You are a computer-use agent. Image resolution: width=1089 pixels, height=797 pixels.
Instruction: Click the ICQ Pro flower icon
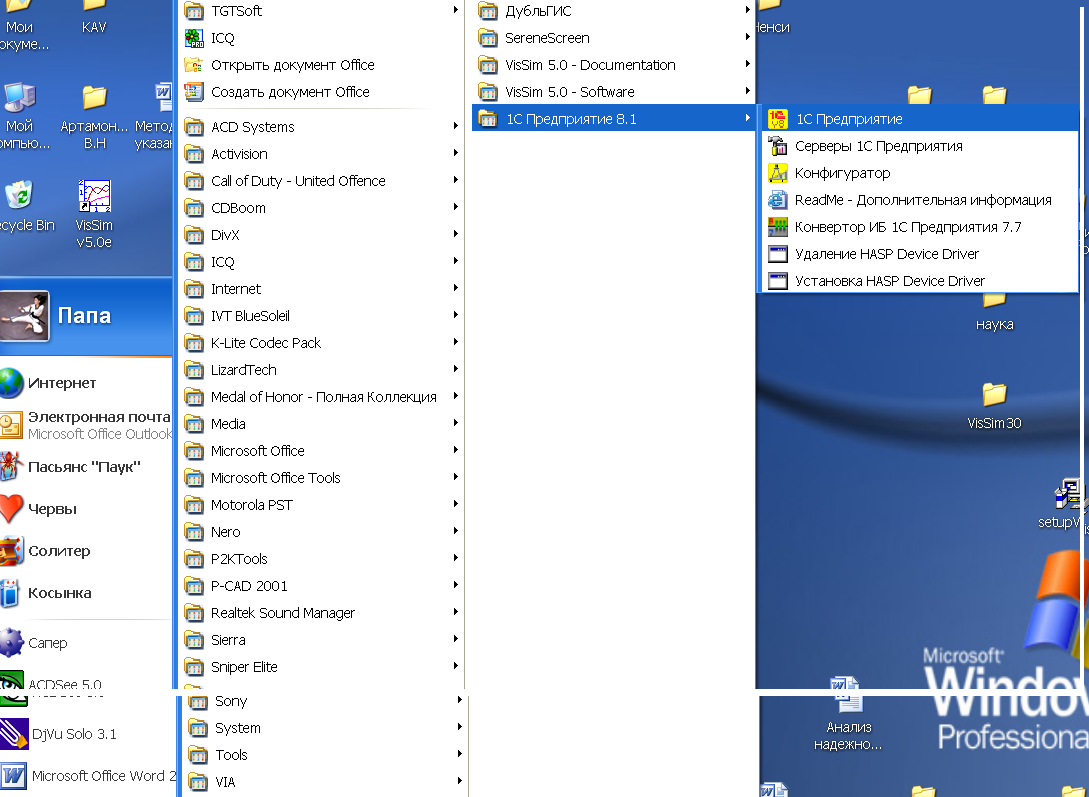tap(194, 38)
